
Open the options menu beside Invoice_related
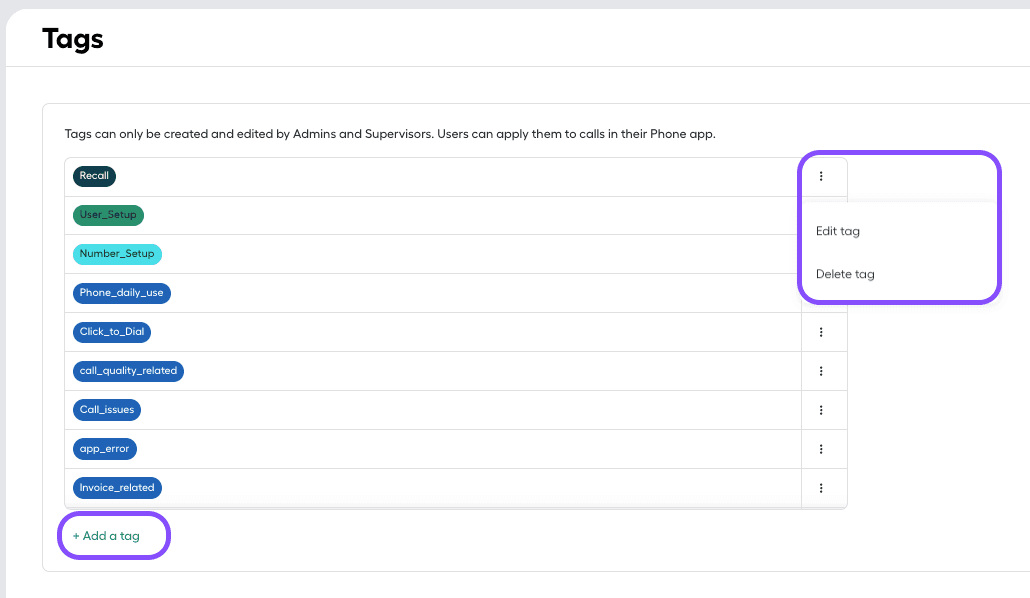(x=822, y=488)
